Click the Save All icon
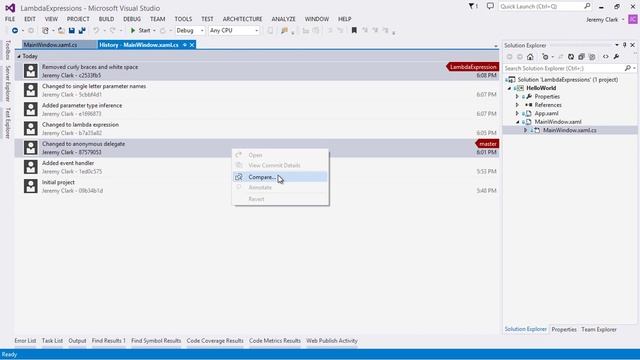 click(82, 31)
